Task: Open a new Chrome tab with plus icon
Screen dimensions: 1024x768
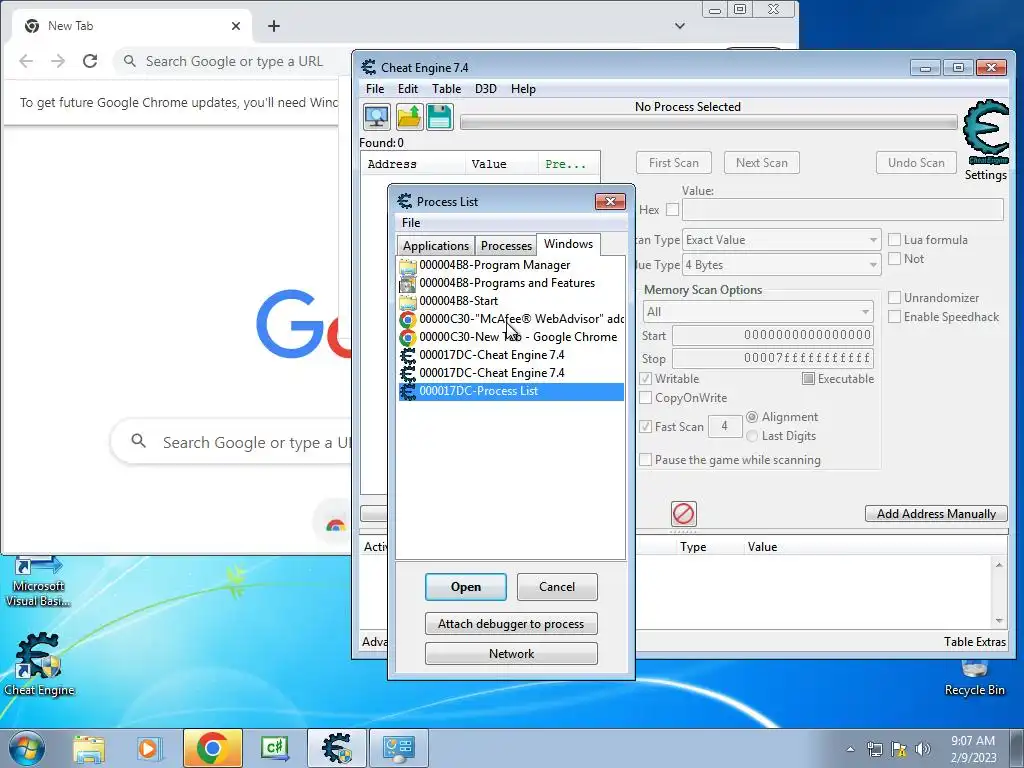Action: [x=274, y=26]
